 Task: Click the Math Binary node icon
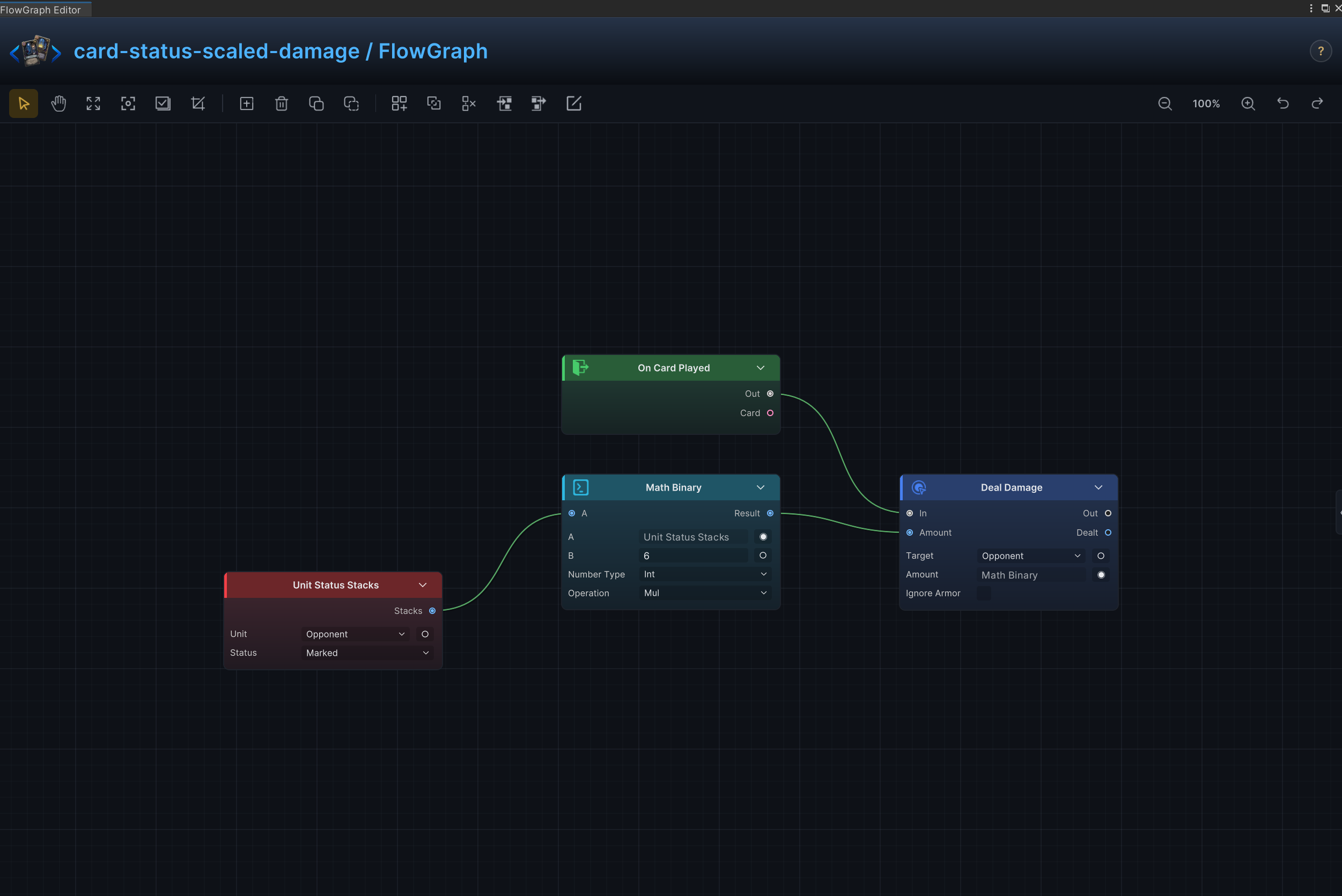coord(581,487)
